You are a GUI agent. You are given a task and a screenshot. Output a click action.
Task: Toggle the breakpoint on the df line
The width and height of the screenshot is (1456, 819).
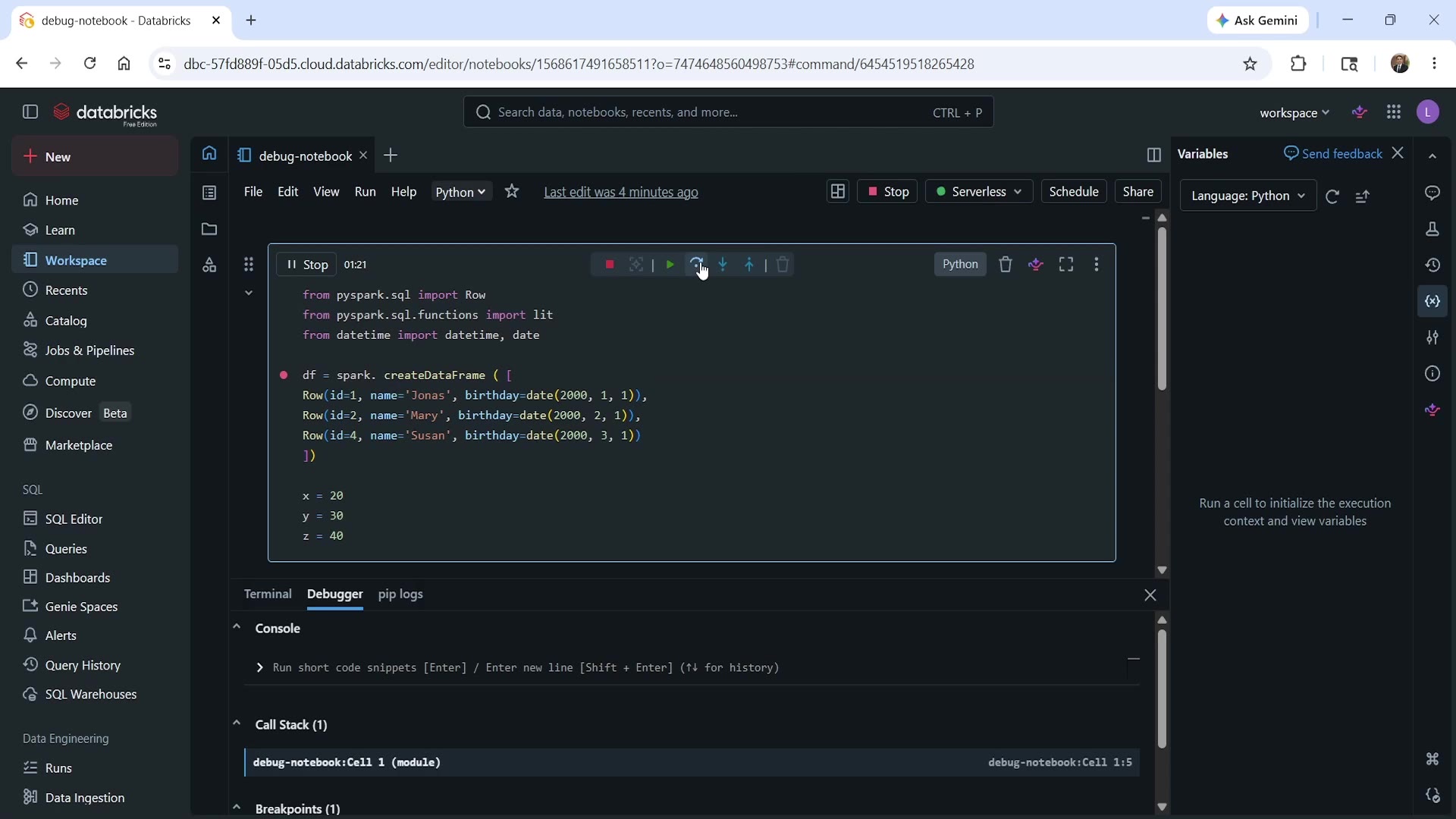284,375
